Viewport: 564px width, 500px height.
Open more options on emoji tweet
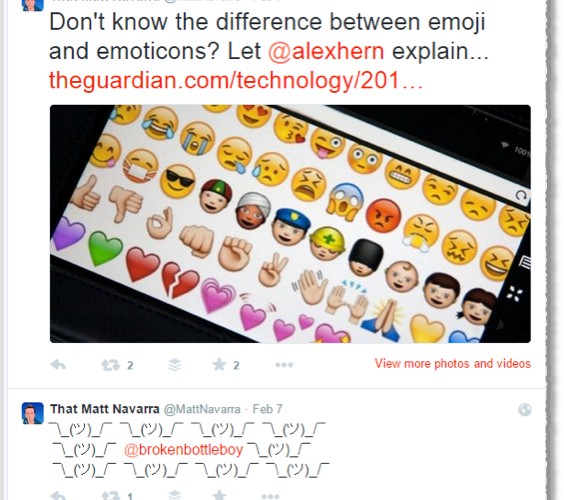click(x=284, y=365)
